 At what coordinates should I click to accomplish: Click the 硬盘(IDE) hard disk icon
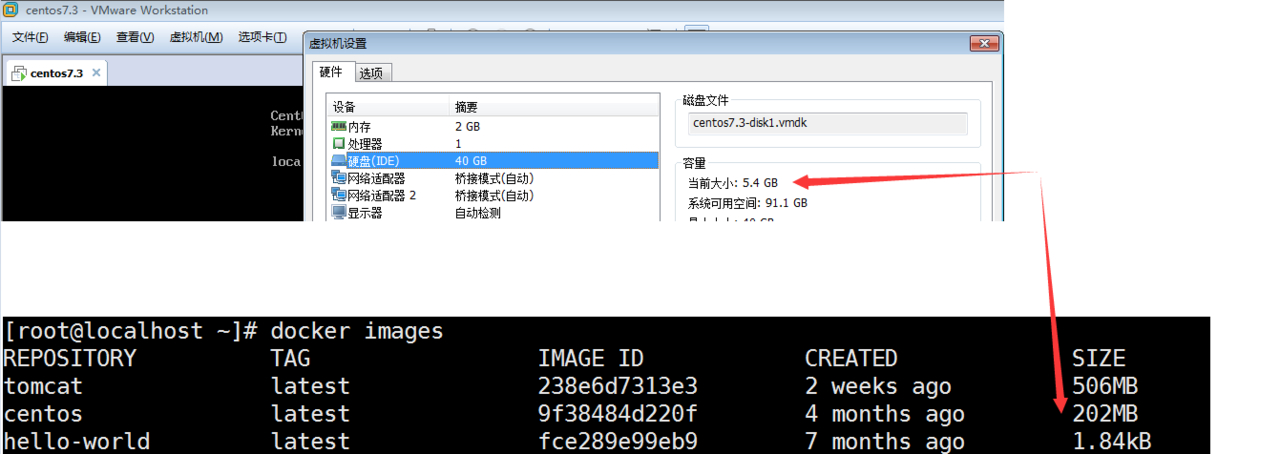pyautogui.click(x=339, y=161)
